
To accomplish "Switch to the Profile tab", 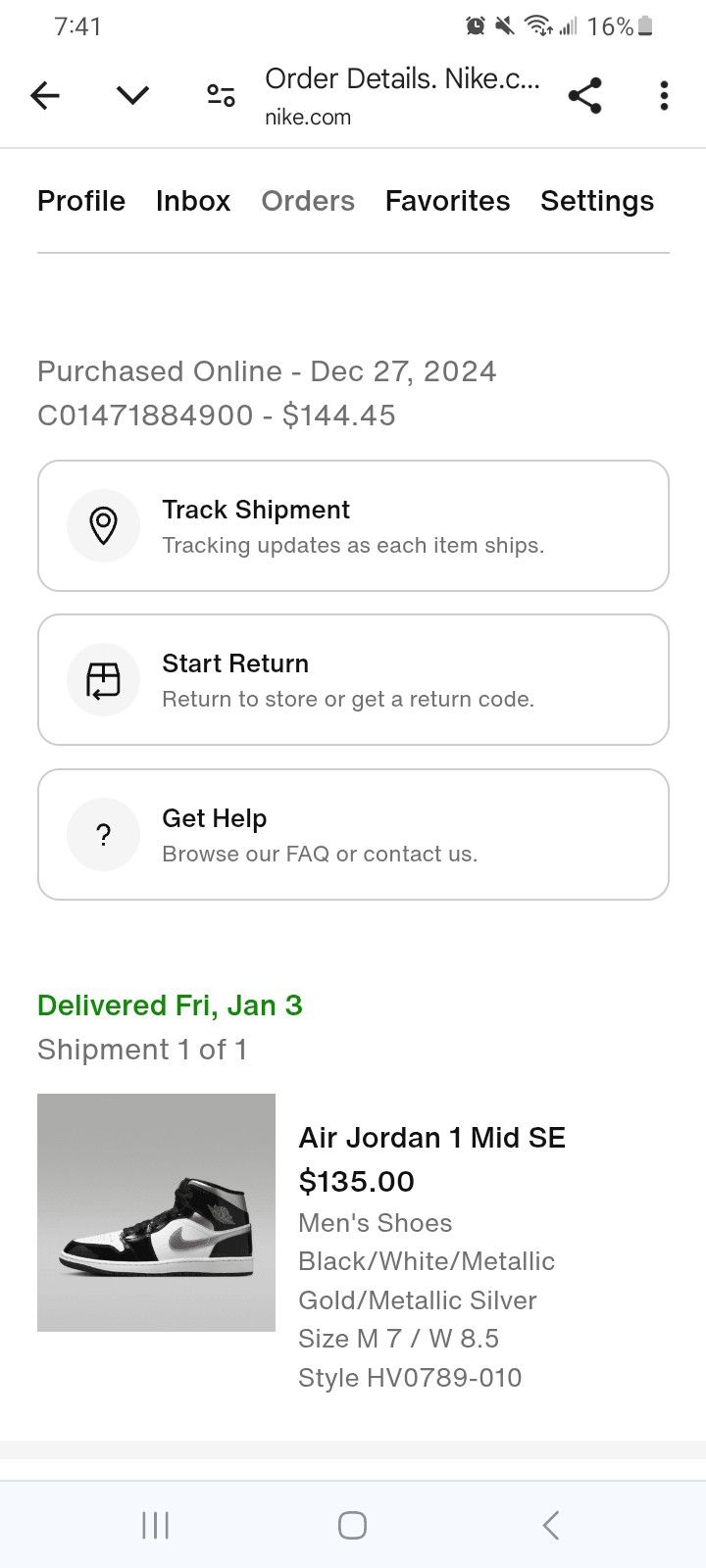I will coord(81,201).
